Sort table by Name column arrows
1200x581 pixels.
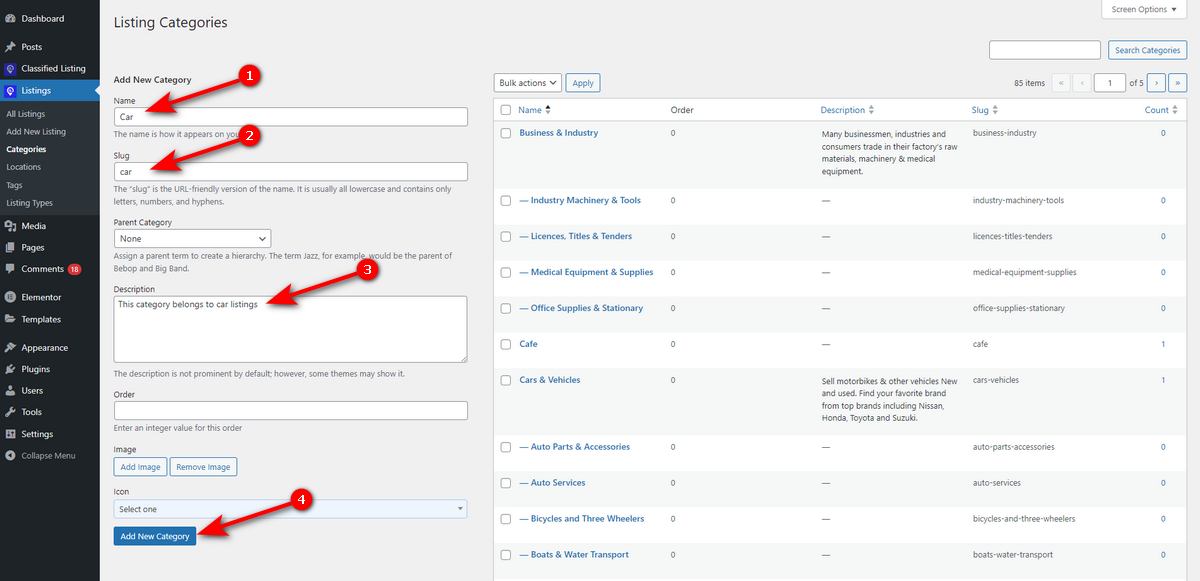548,110
